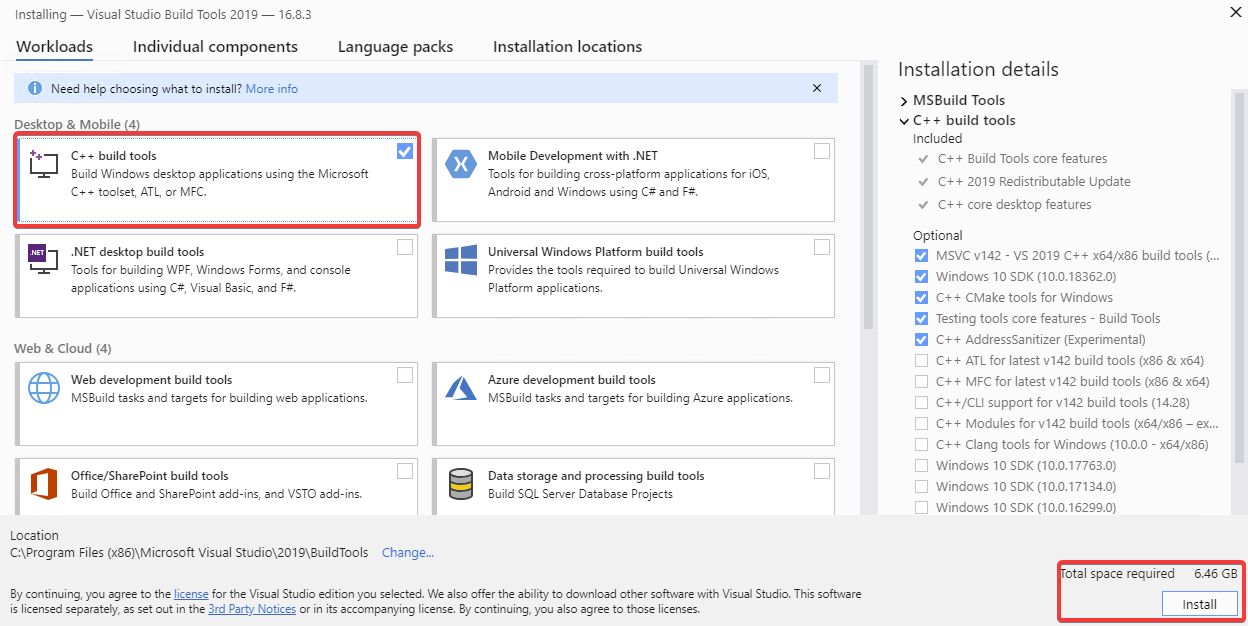Enable C++ MFC for latest v142 build tools
Viewport: 1248px width, 626px height.
921,381
